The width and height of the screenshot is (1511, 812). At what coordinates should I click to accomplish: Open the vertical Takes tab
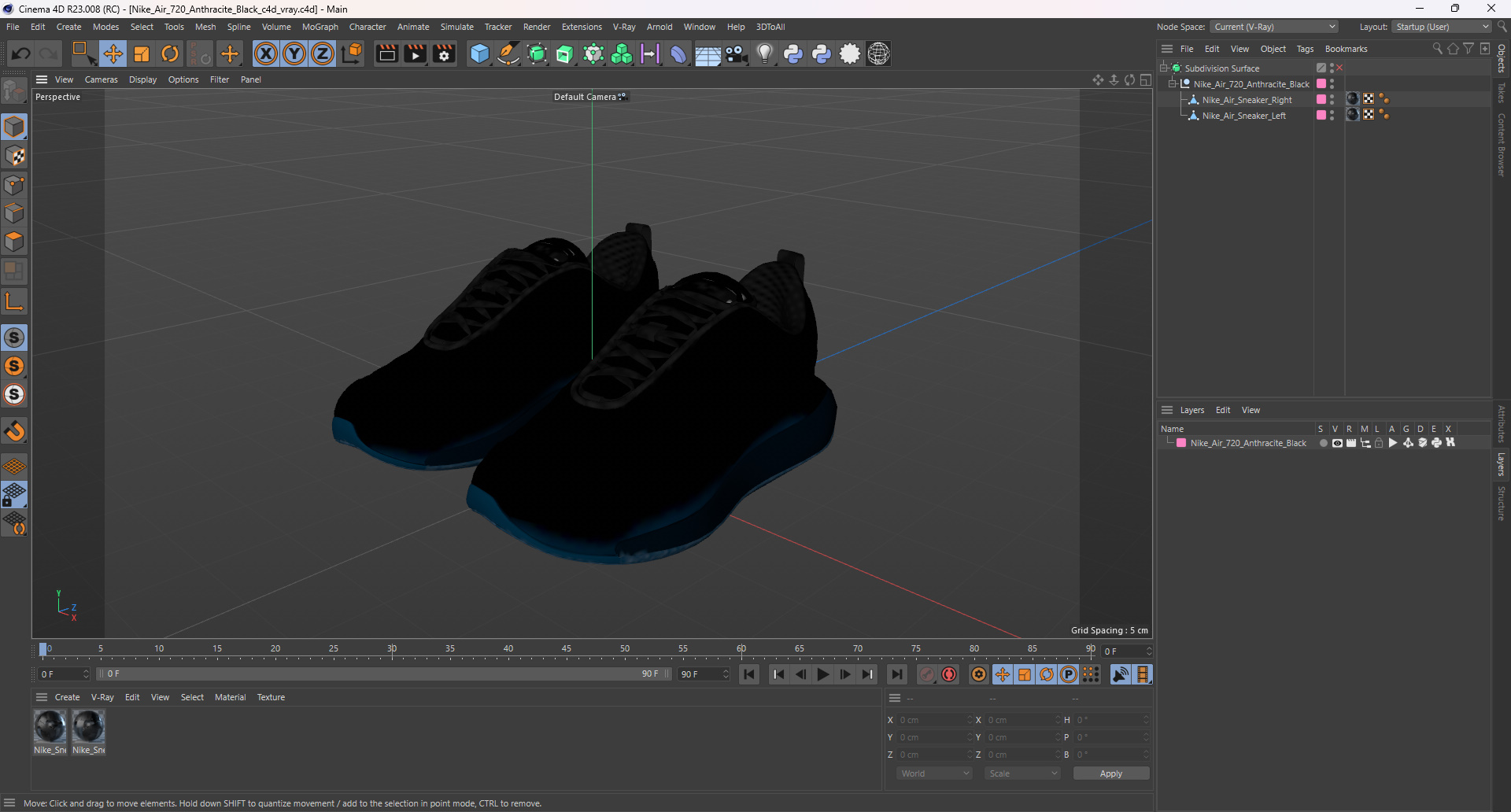point(1502,92)
